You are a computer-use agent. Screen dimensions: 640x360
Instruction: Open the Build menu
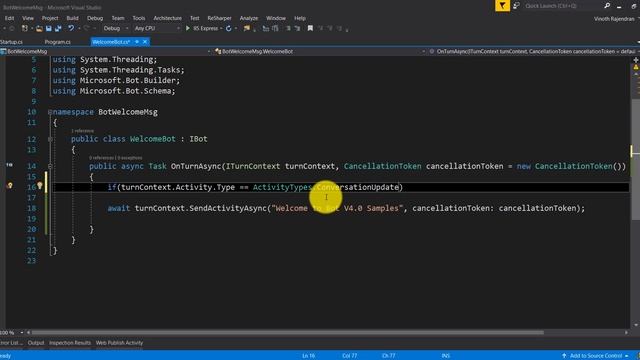pos(72,18)
